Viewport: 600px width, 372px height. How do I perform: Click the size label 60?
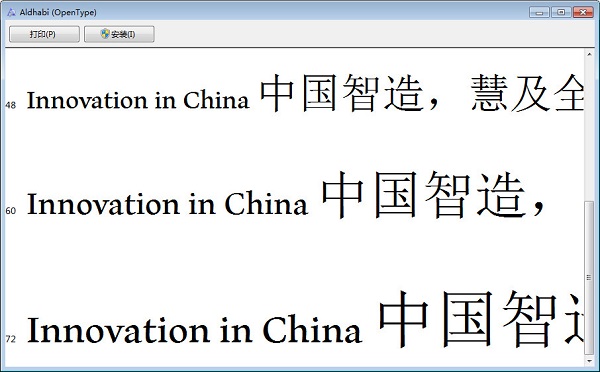[11, 210]
